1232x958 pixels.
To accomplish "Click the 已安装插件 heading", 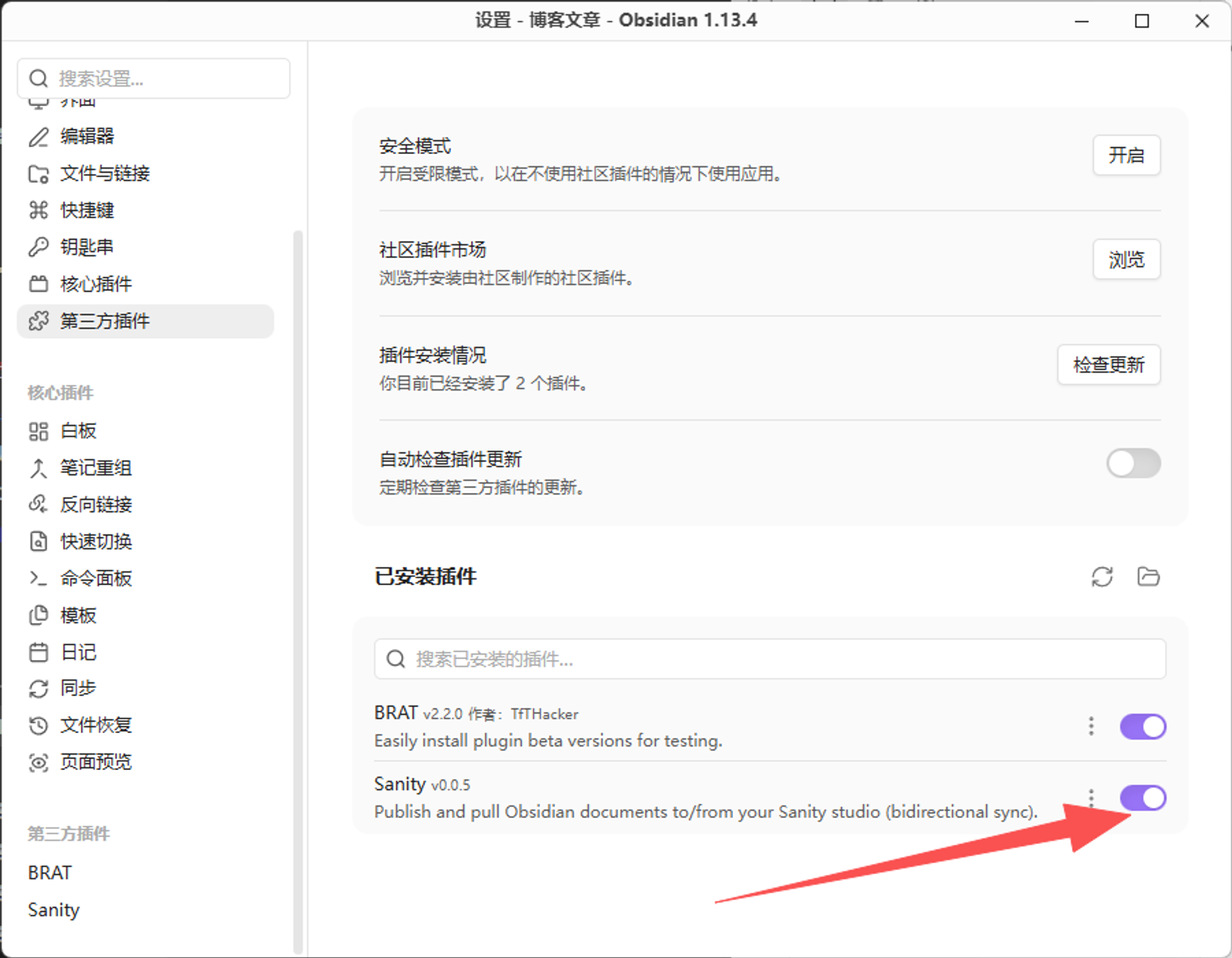I will point(426,576).
